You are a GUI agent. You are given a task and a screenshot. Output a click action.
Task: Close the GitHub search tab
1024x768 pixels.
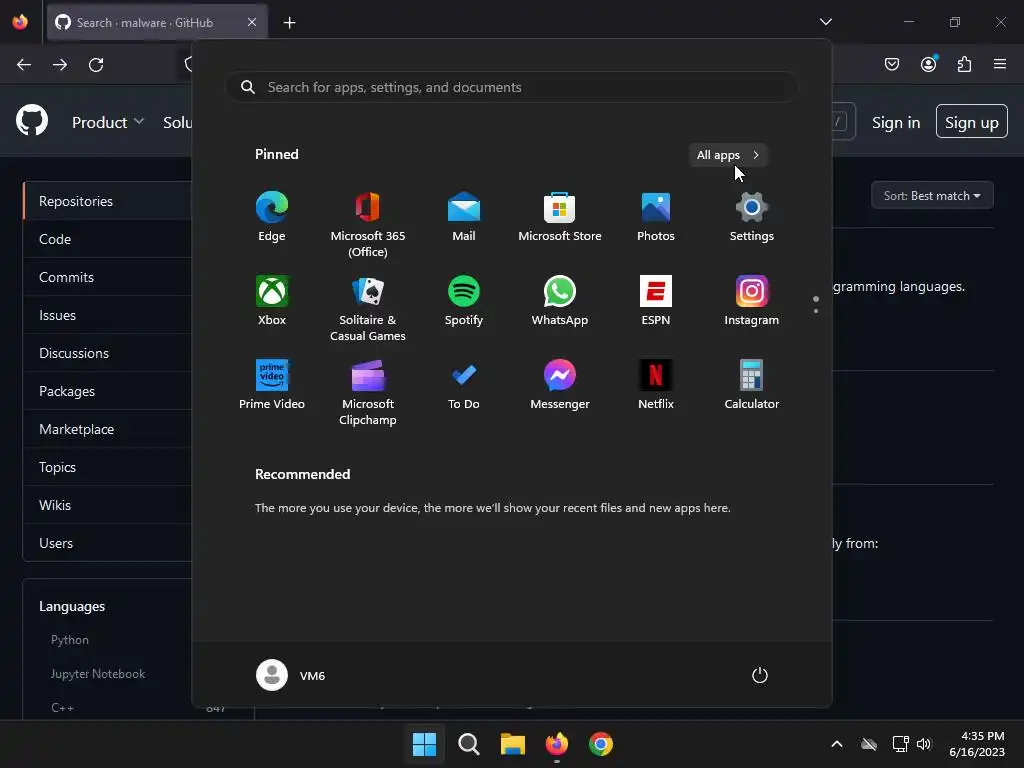point(252,22)
